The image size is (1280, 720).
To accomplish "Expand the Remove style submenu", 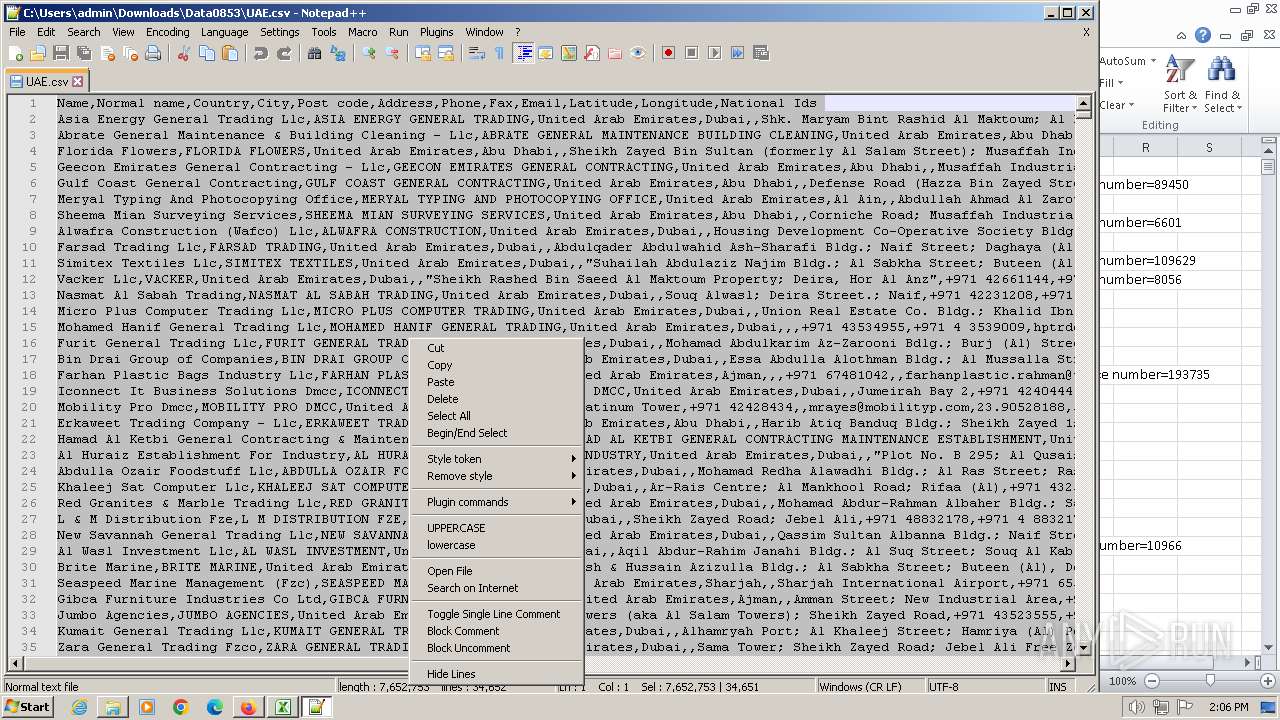I will 496,476.
